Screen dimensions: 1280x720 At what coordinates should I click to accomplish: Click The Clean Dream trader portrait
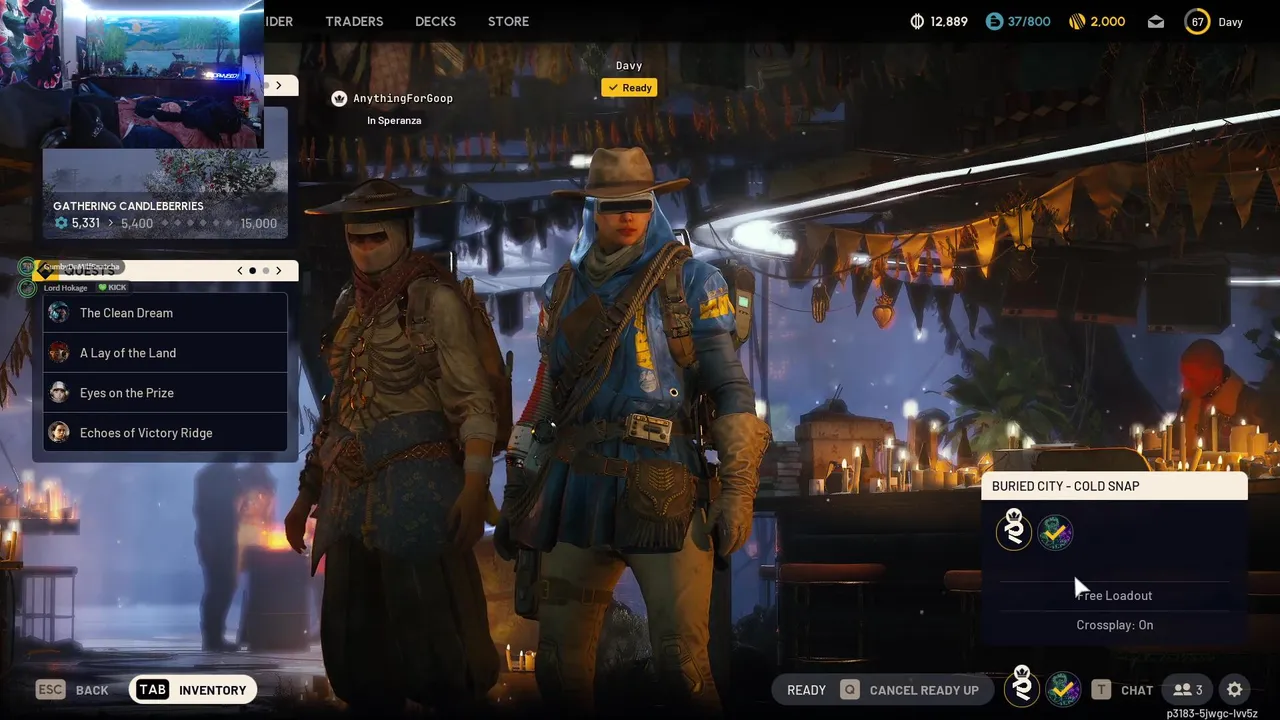(59, 313)
